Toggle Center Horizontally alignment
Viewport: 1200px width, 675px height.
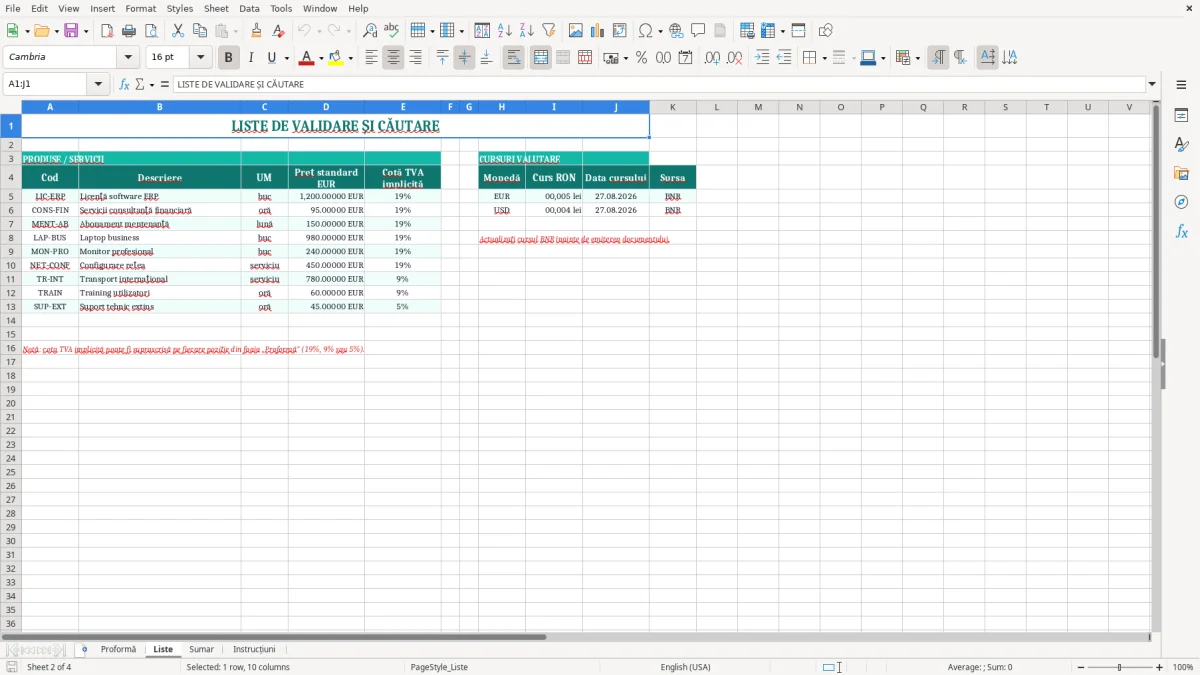coord(394,58)
